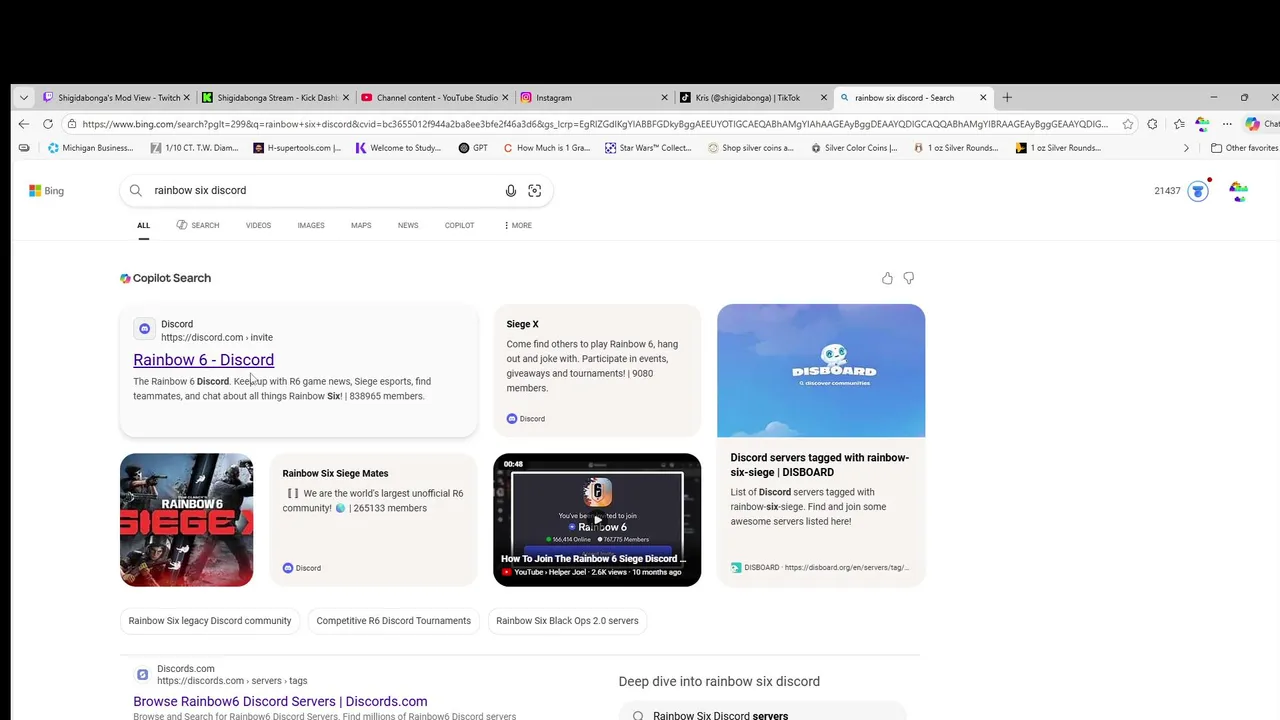Select the VIDEOS search tab
Screen dimensions: 1280x720
[x=258, y=225]
